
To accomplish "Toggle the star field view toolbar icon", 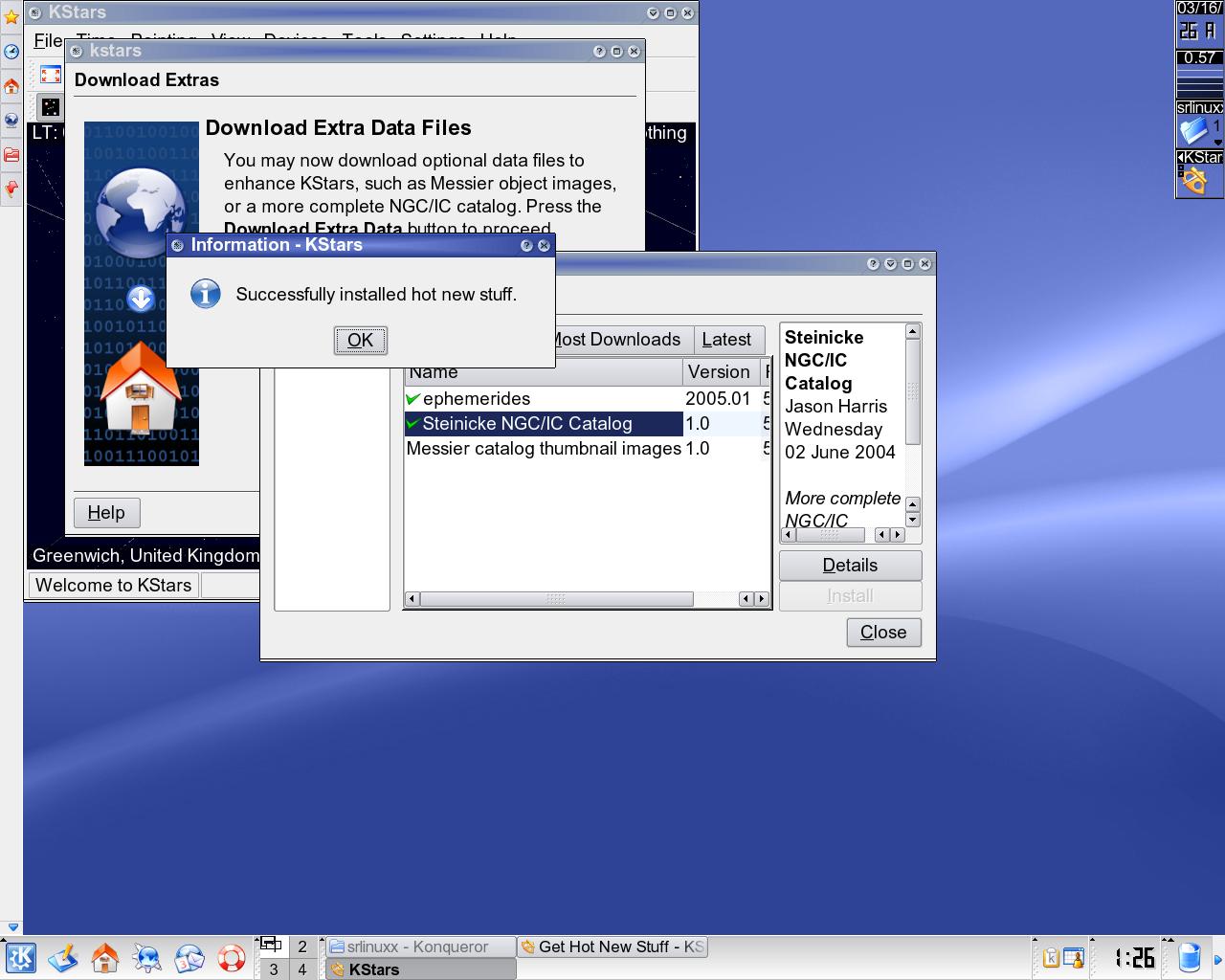I will 51,106.
